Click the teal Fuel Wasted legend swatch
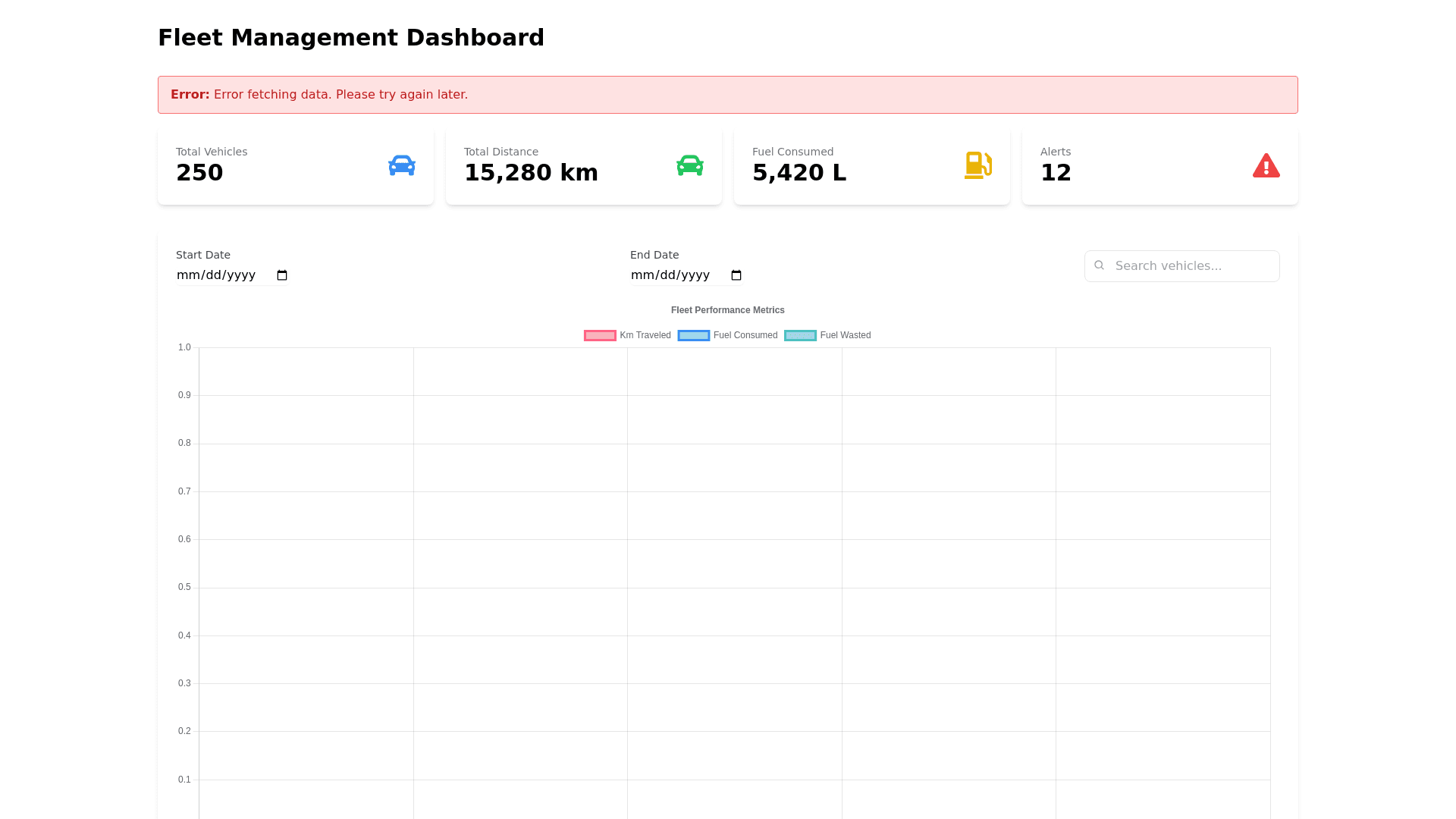The height and width of the screenshot is (819, 1456). 800,335
